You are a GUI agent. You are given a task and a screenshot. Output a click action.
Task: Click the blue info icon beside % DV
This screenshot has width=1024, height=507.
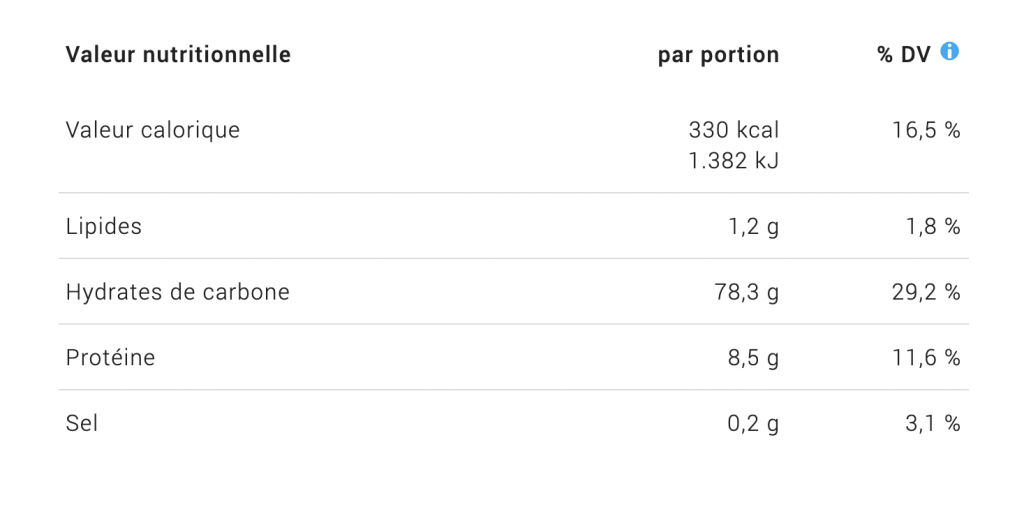(x=950, y=51)
